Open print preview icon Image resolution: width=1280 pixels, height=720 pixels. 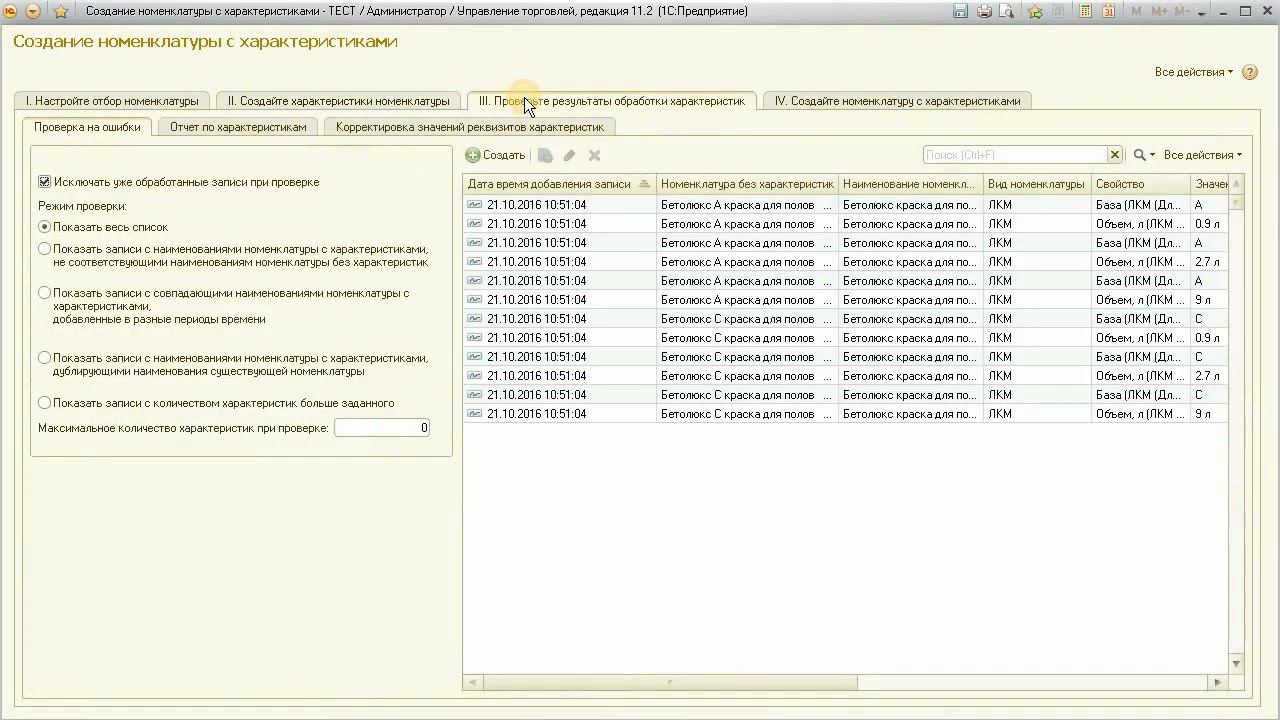[1007, 12]
